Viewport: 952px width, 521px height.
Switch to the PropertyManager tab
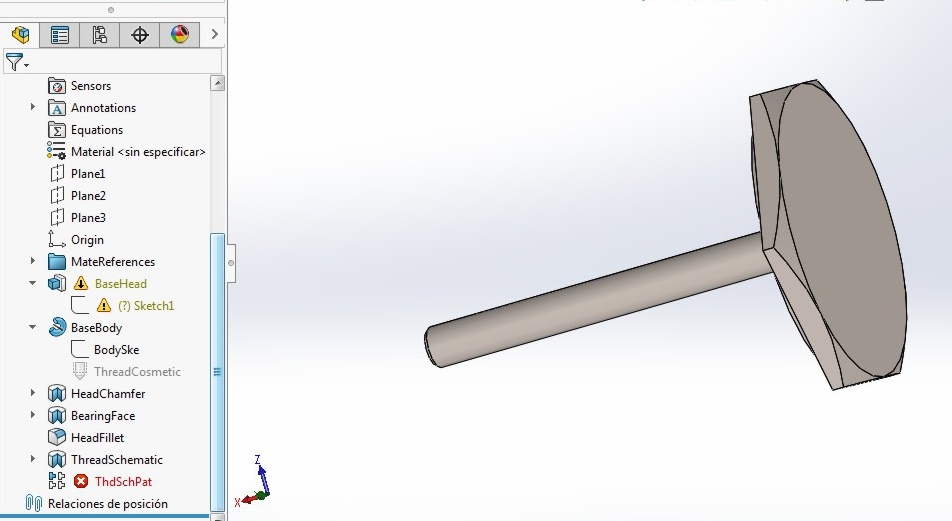coord(60,35)
